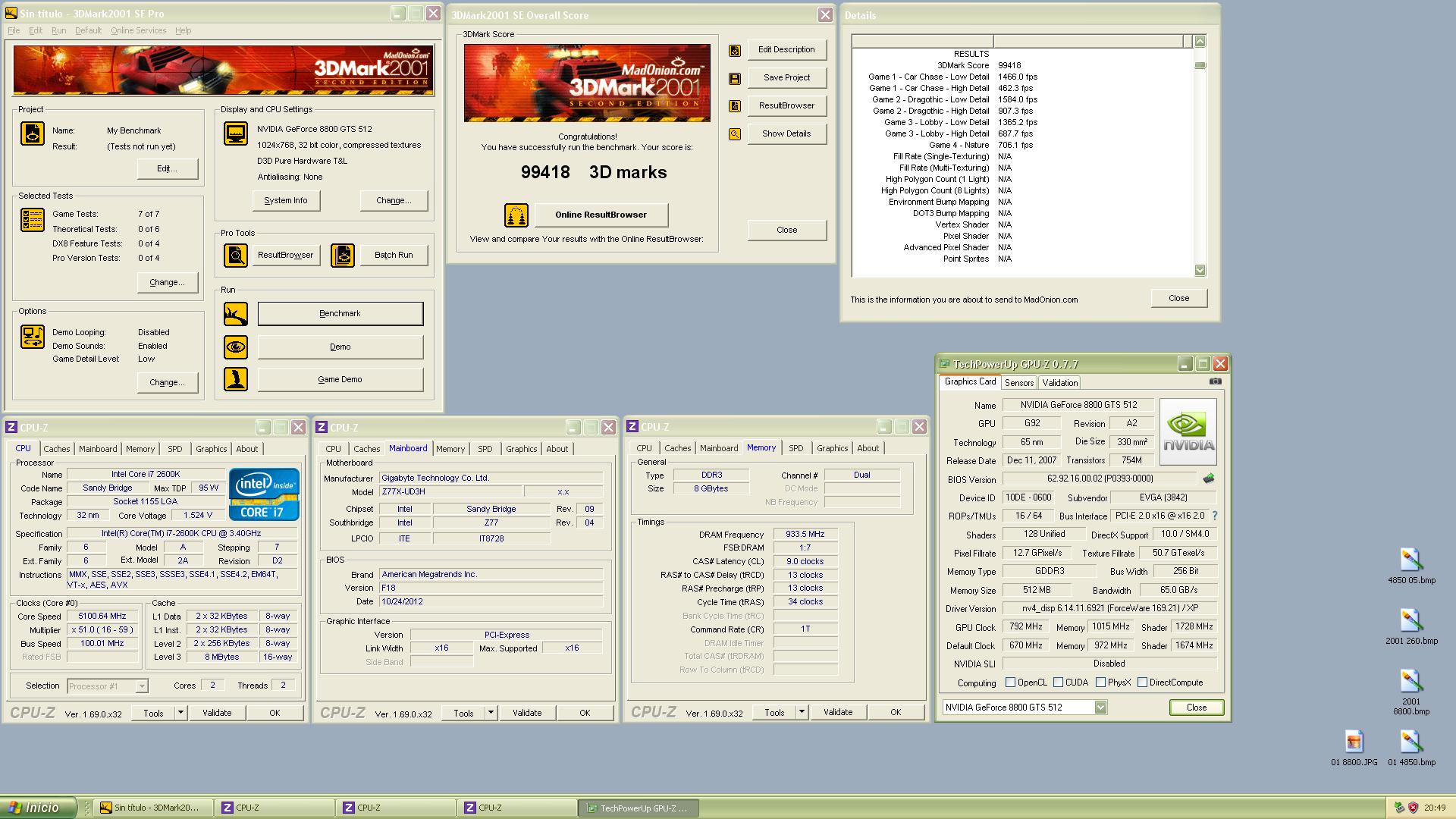Click the Project icon in 3DMark main window

click(33, 133)
